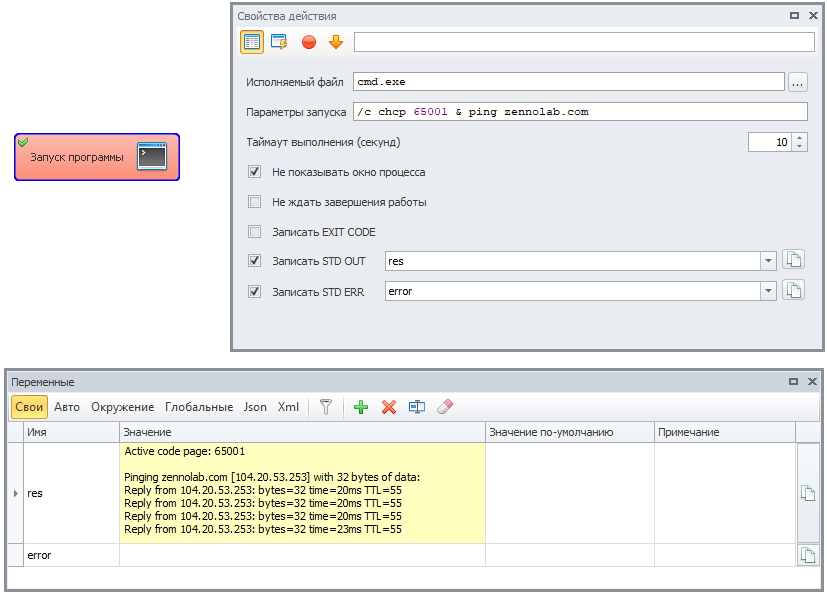The width and height of the screenshot is (827, 597).
Task: Click the Параметры запуска input field
Action: 580,112
